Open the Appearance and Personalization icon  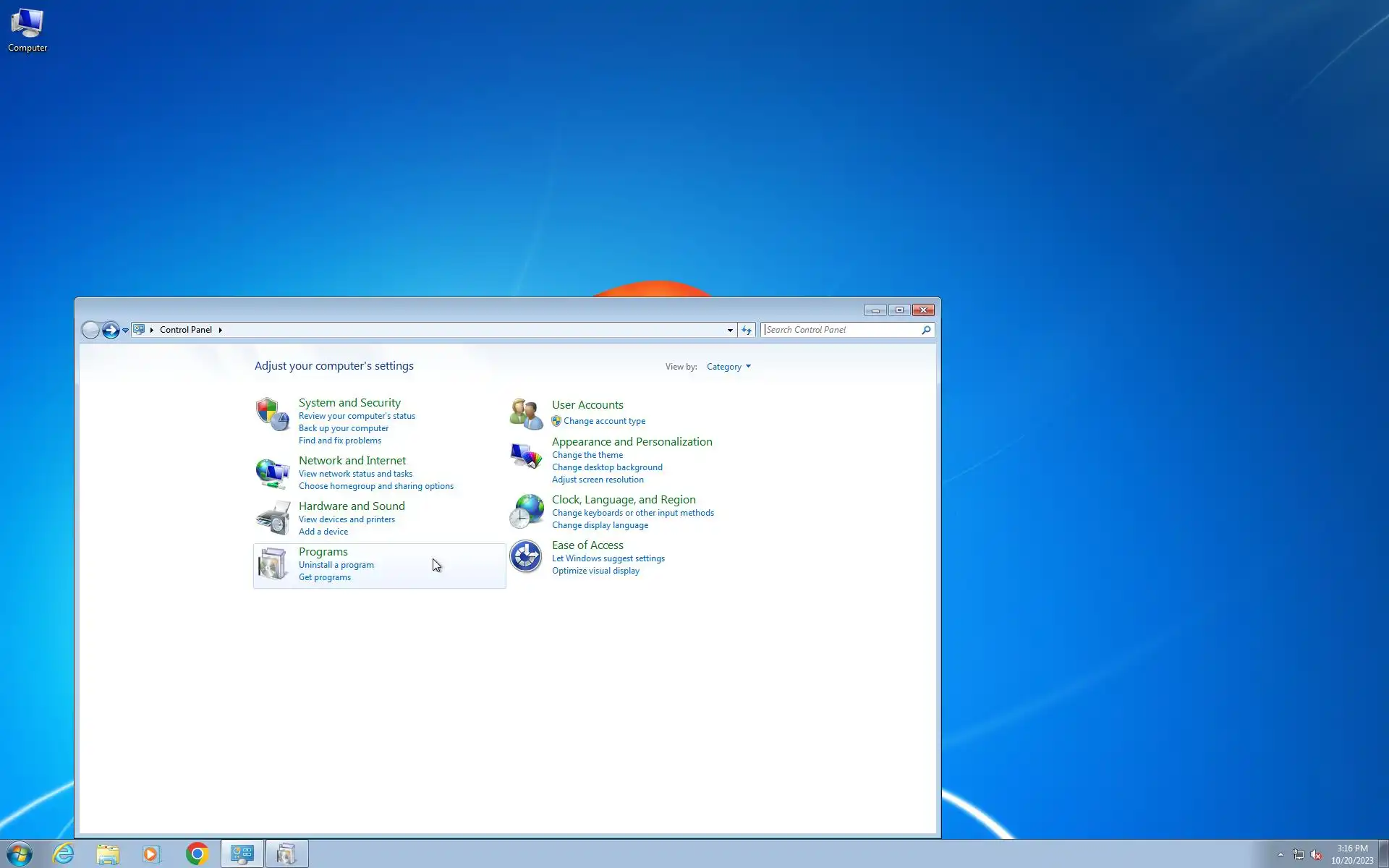[x=526, y=456]
